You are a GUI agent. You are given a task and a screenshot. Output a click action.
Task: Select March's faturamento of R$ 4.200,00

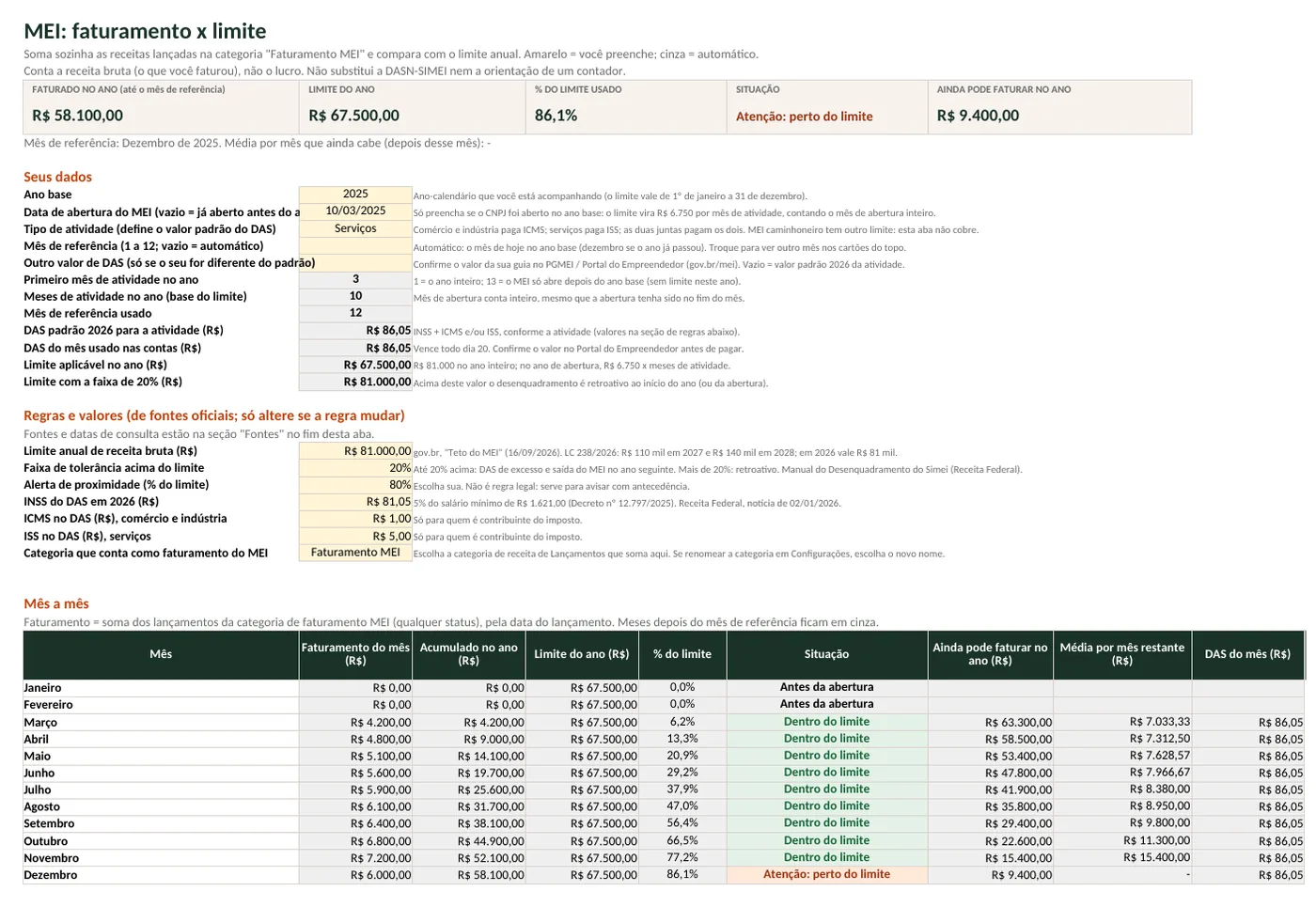355,722
